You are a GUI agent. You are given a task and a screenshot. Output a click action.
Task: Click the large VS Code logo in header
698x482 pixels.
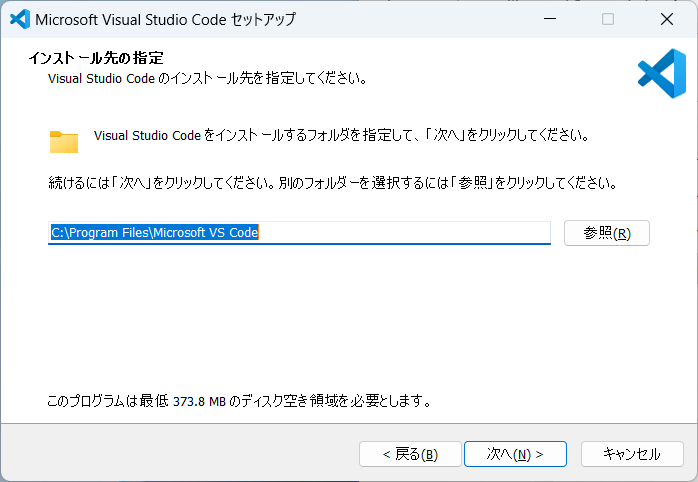(x=661, y=73)
